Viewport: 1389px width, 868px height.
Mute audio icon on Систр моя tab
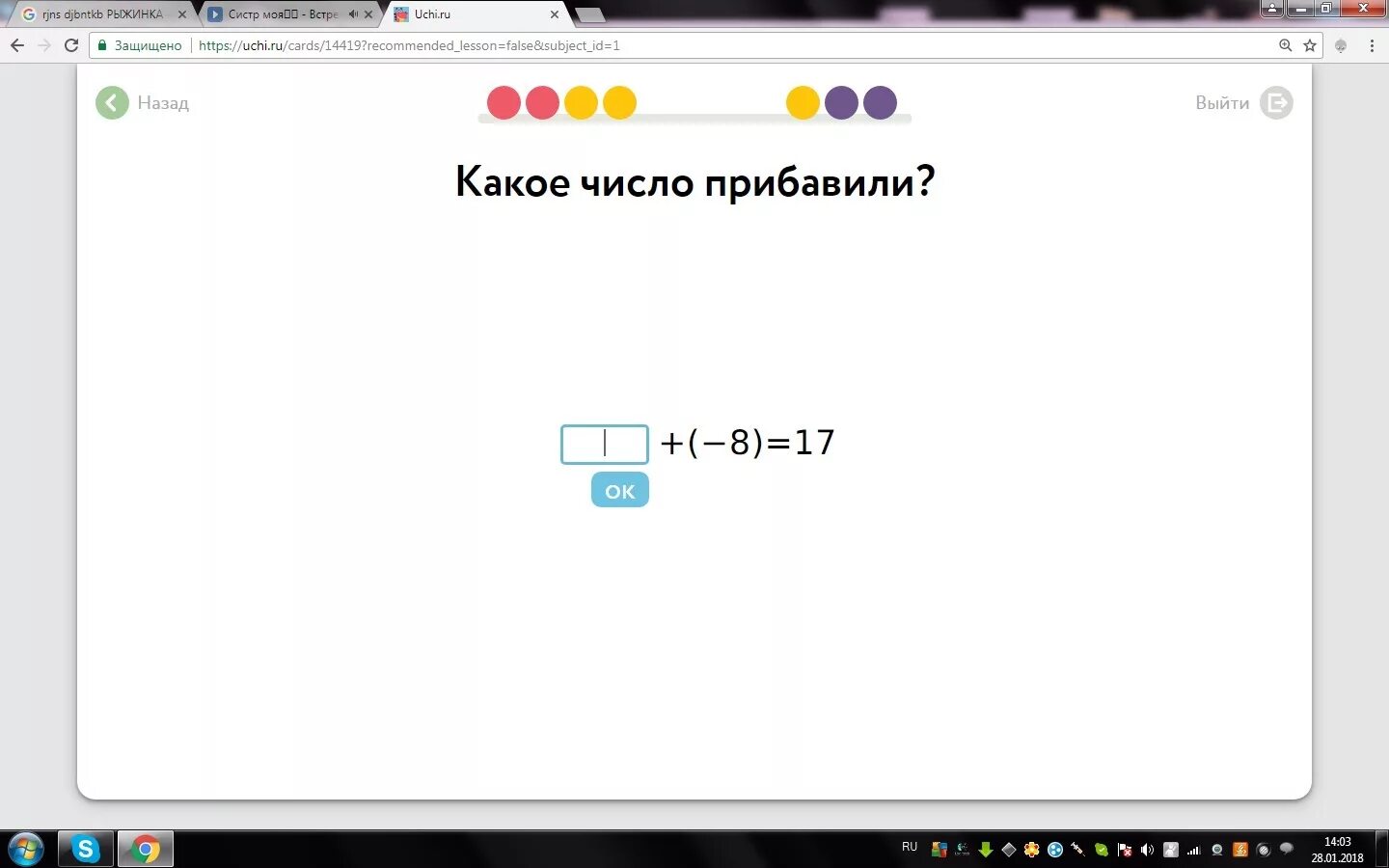(x=353, y=14)
